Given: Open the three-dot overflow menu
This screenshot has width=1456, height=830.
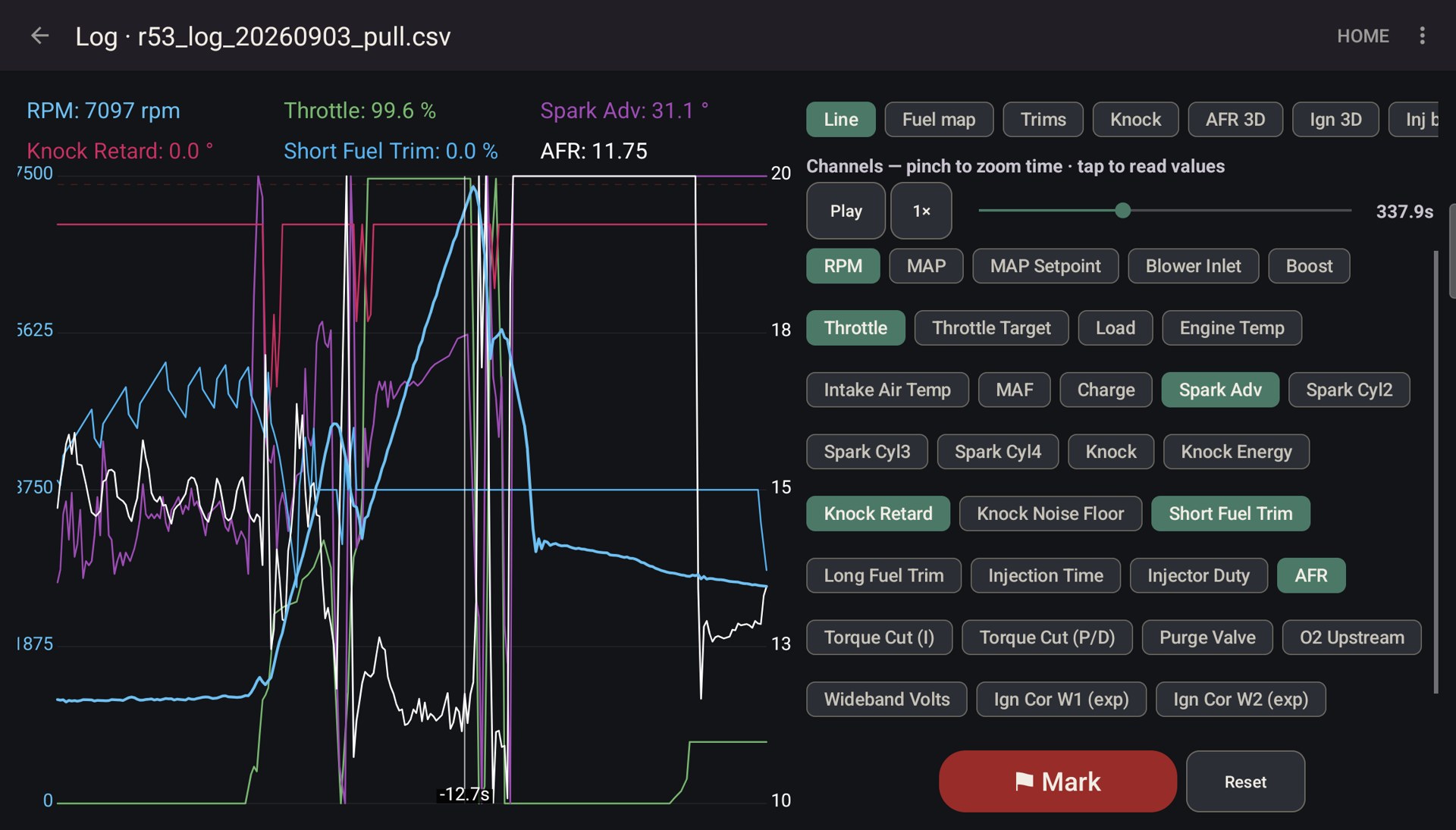Looking at the screenshot, I should coord(1422,36).
